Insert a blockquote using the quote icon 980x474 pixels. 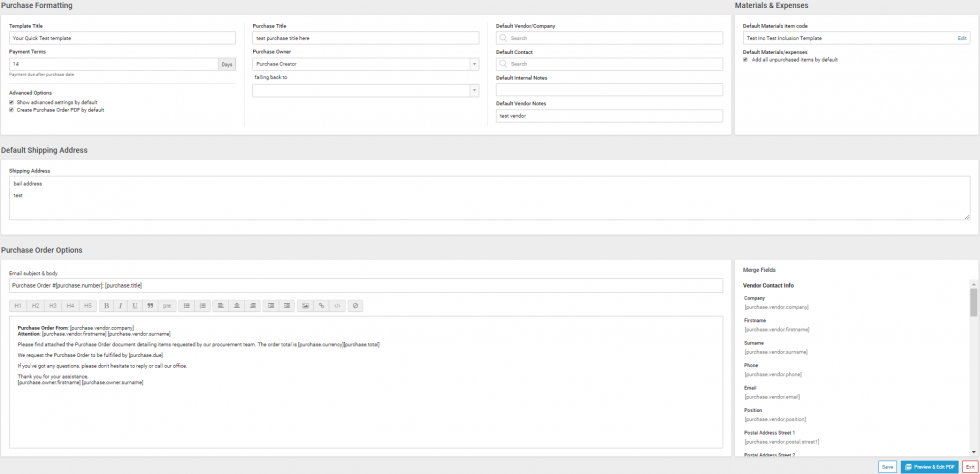coord(151,305)
